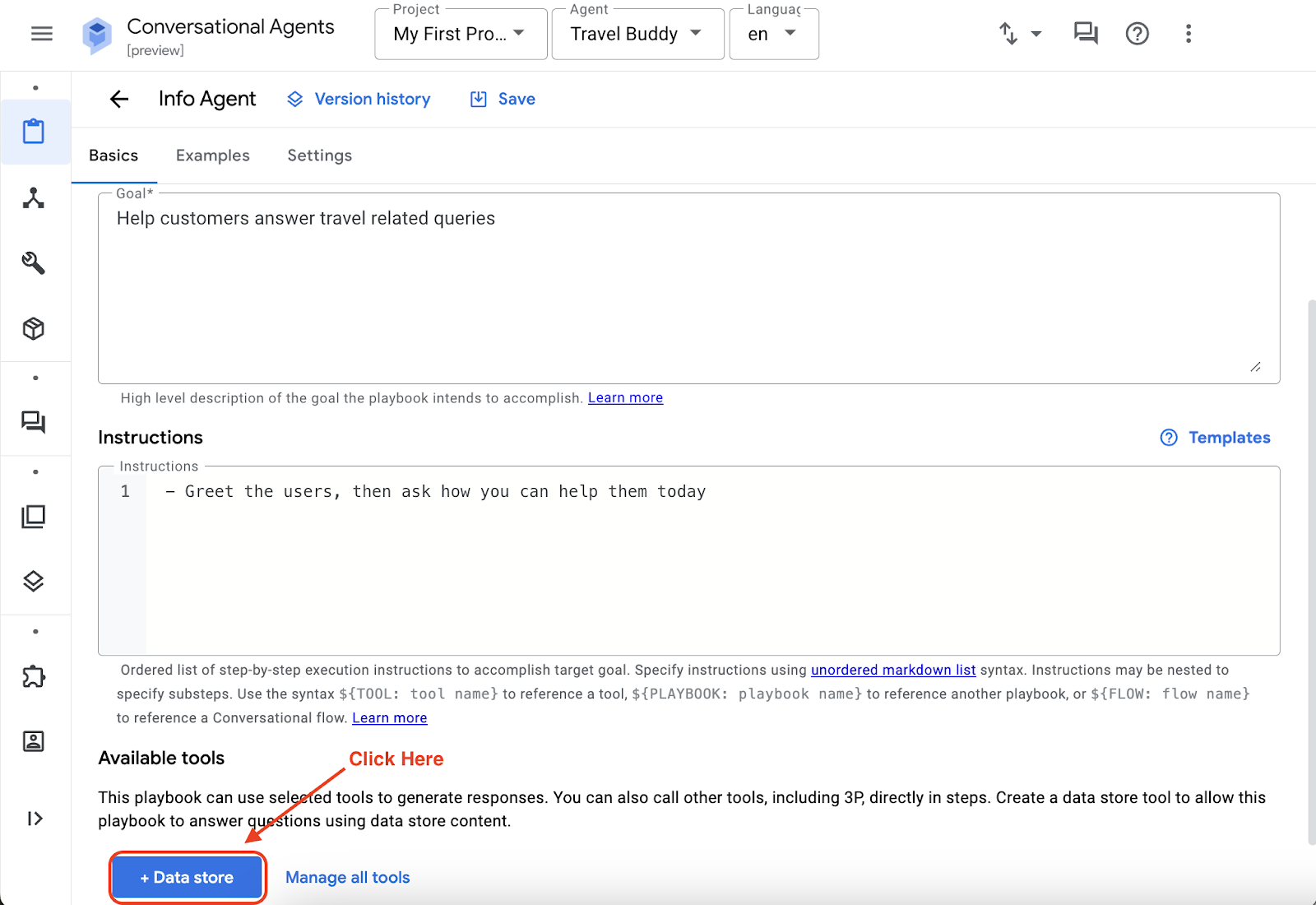Expand the left sidebar panel
This screenshot has width=1316, height=905.
35,819
